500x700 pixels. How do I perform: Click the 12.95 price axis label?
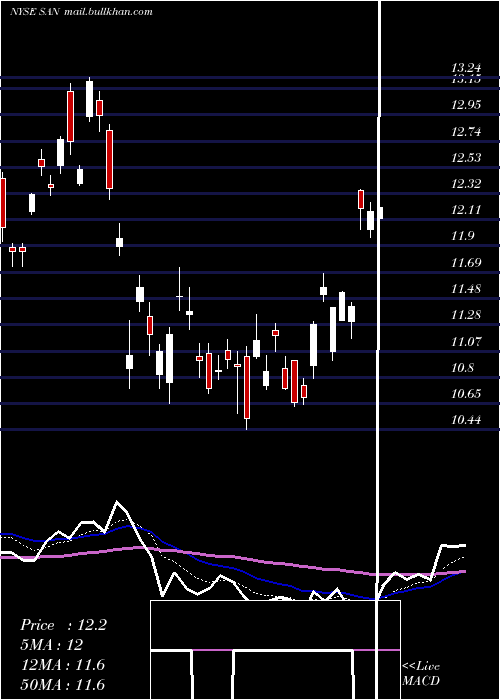pos(466,105)
